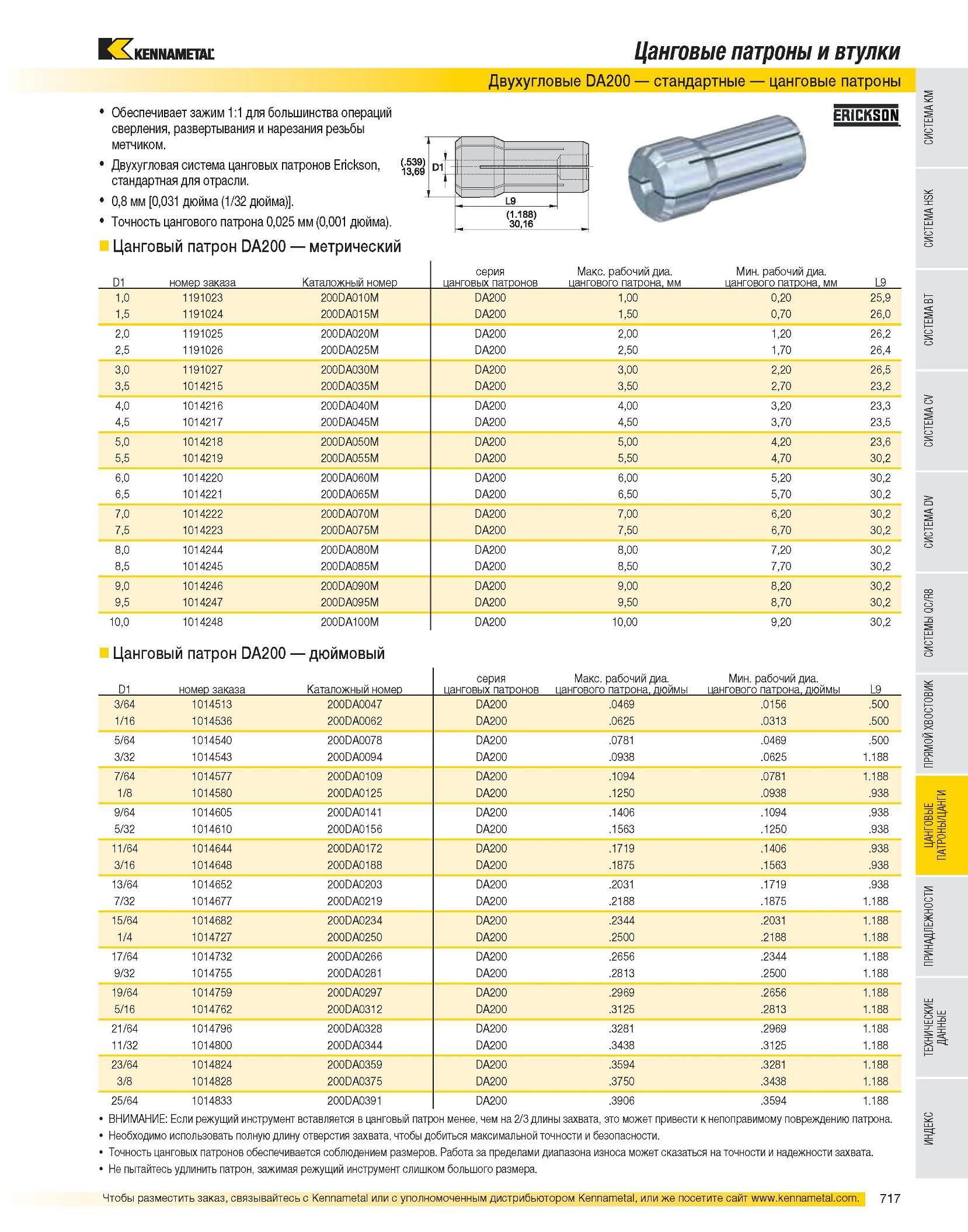The image size is (968, 1232).
Task: Click heading Цанговый патрон DA200 — метрический
Action: tap(257, 246)
